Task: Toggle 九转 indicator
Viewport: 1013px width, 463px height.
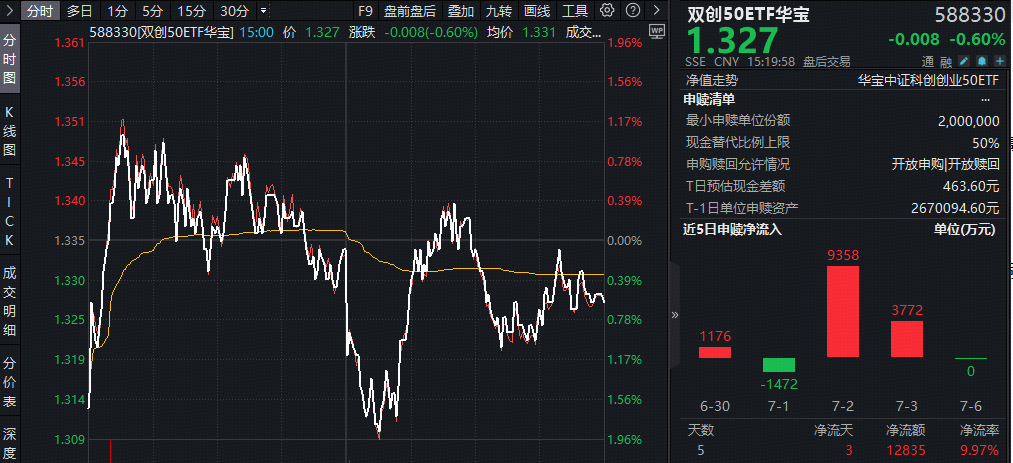Action: click(x=498, y=11)
